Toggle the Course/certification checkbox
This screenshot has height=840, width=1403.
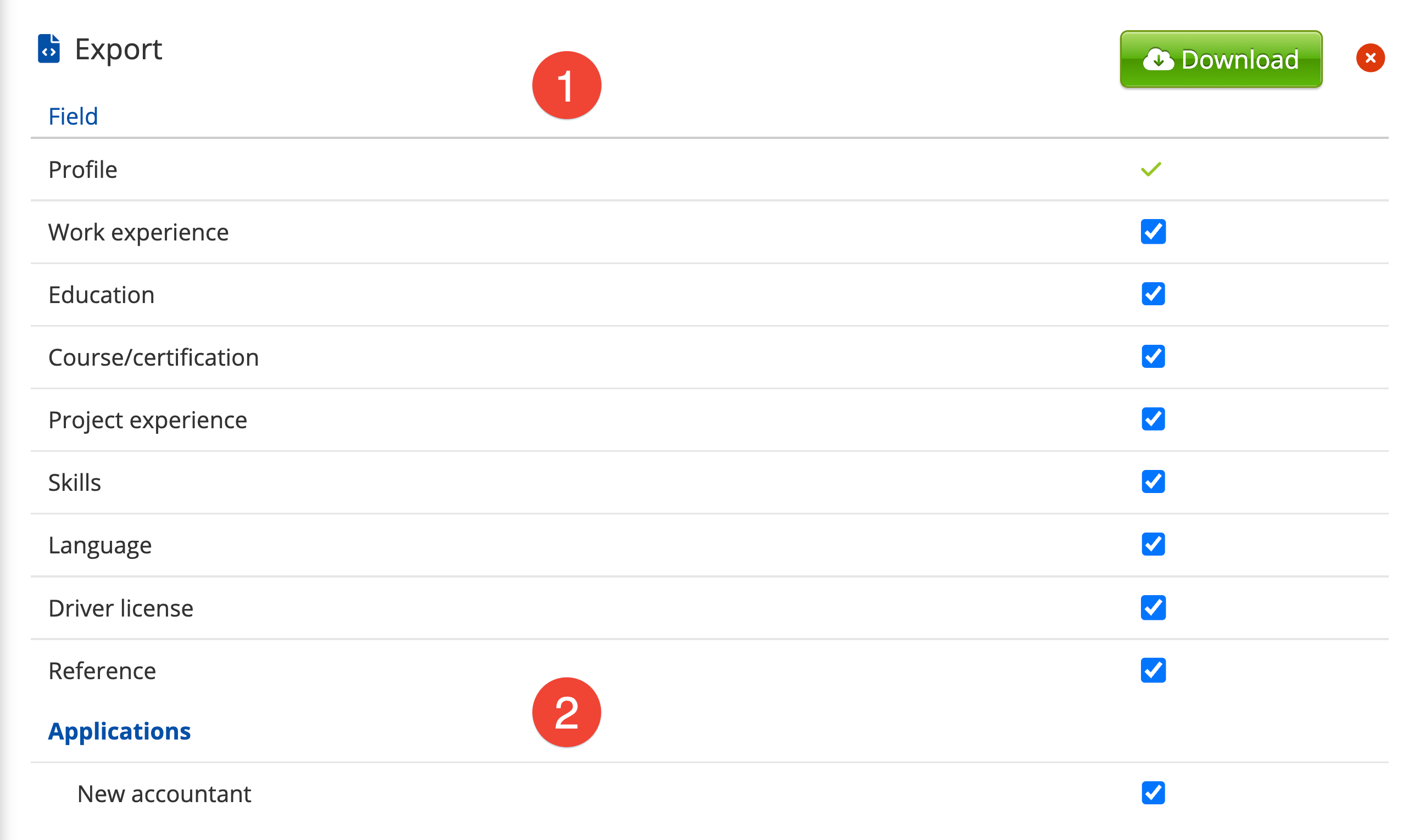(1153, 357)
